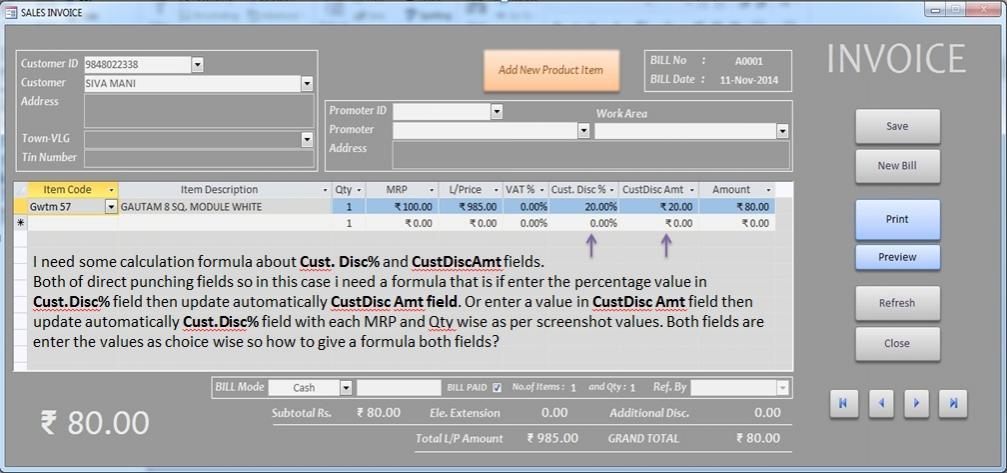Image resolution: width=1007 pixels, height=473 pixels.
Task: Click the ₹ 20.00 CustDisc Amt cell
Action: 659,207
